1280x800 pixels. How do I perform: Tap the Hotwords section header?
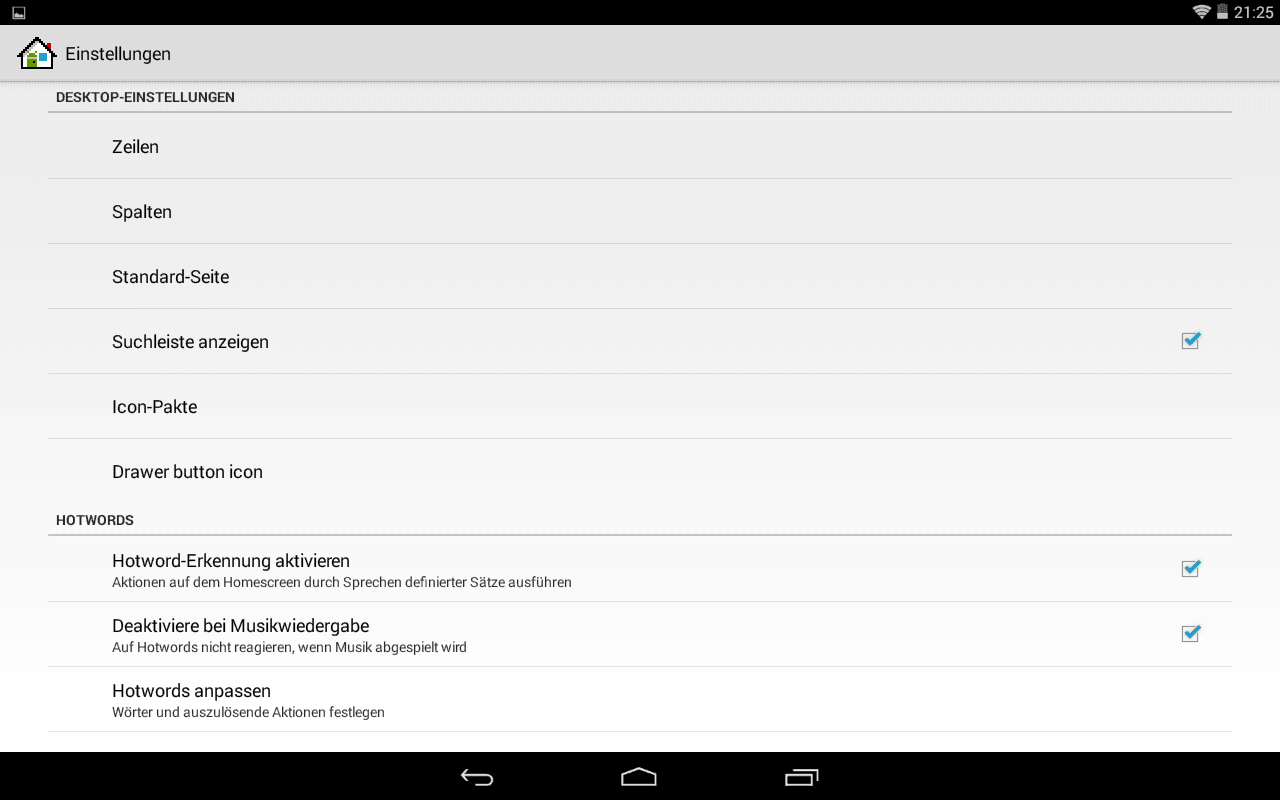(95, 520)
